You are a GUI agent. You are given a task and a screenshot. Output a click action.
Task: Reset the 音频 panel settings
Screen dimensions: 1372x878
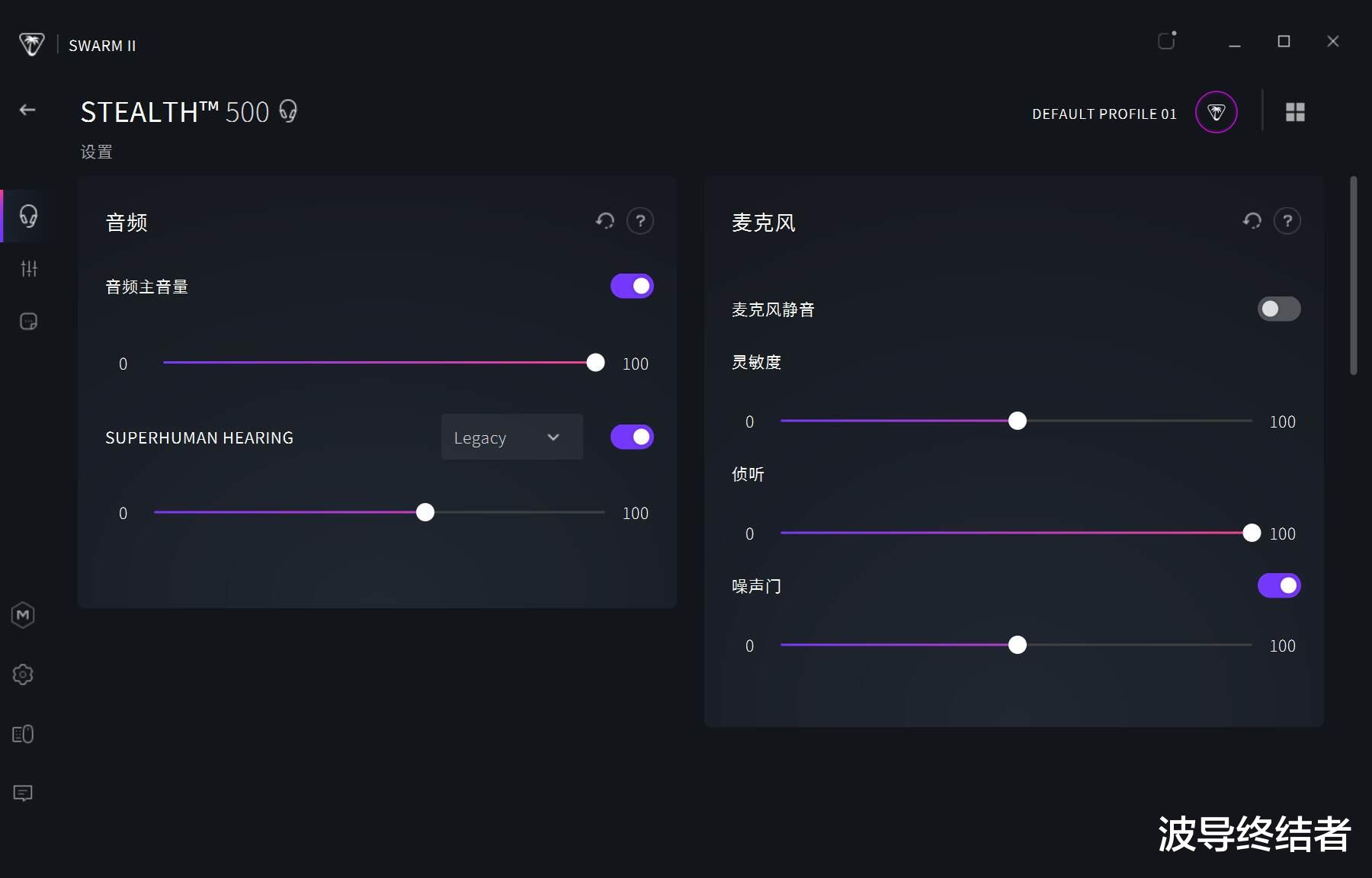click(x=605, y=221)
